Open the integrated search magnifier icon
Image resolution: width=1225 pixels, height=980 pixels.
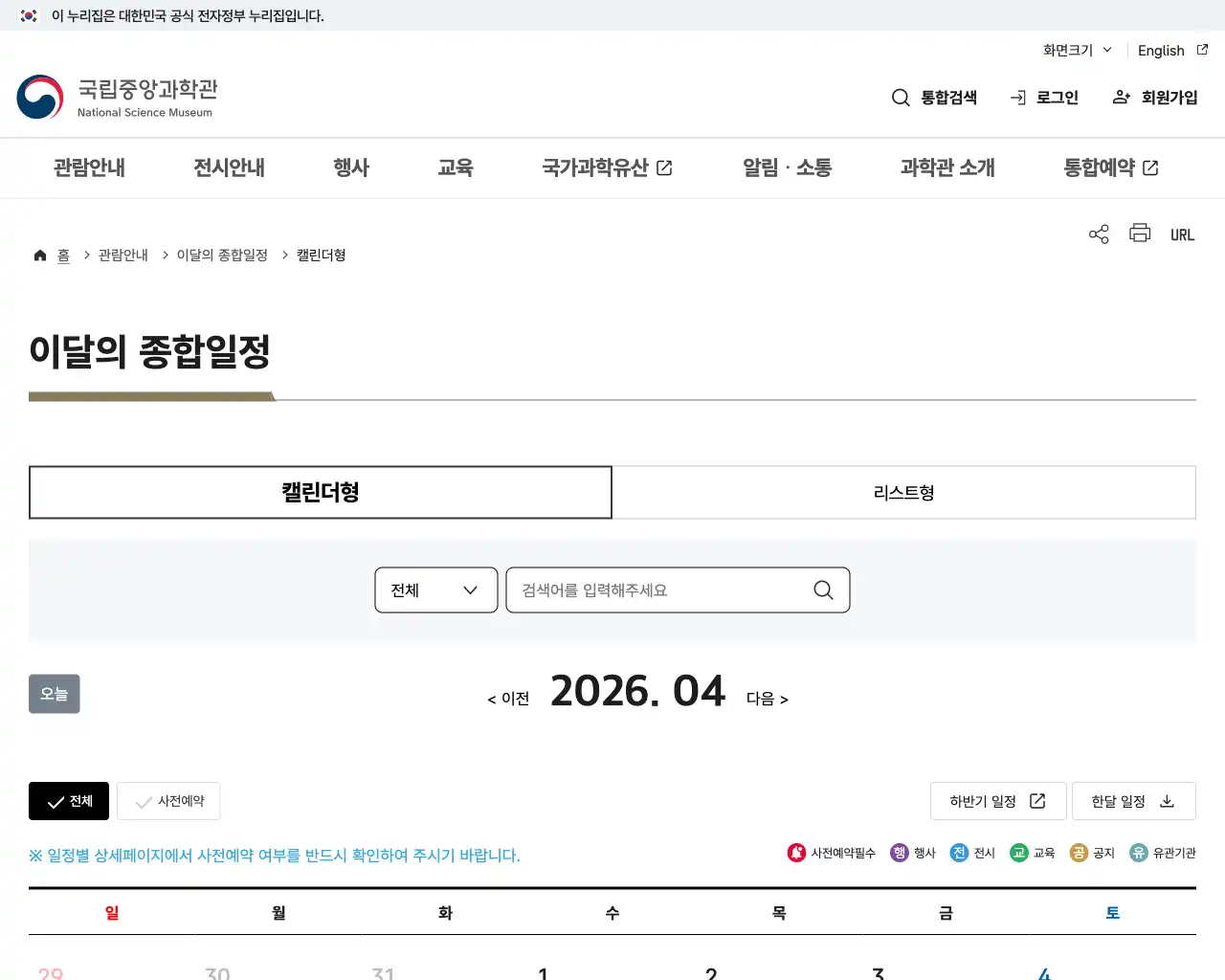(x=900, y=97)
